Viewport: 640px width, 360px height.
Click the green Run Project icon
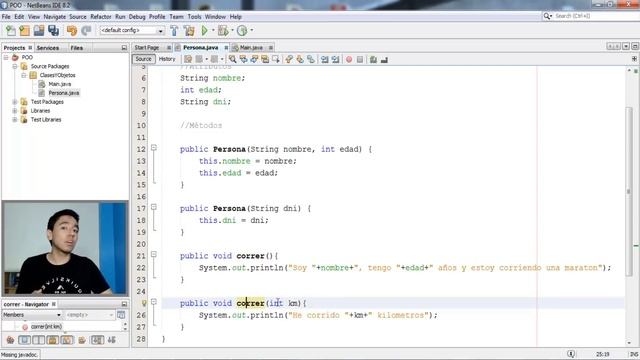204,31
